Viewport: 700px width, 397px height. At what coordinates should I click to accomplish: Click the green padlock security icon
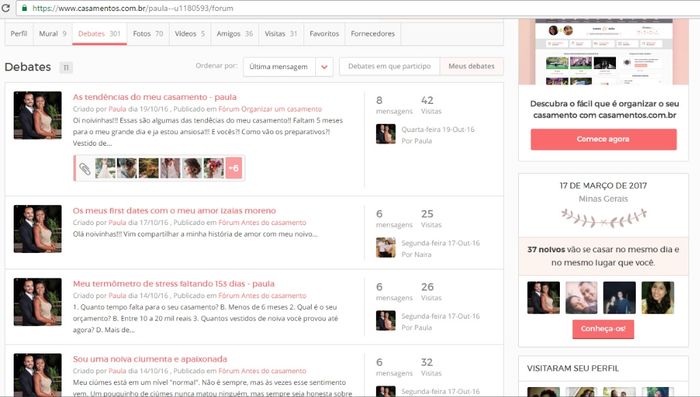(25, 8)
